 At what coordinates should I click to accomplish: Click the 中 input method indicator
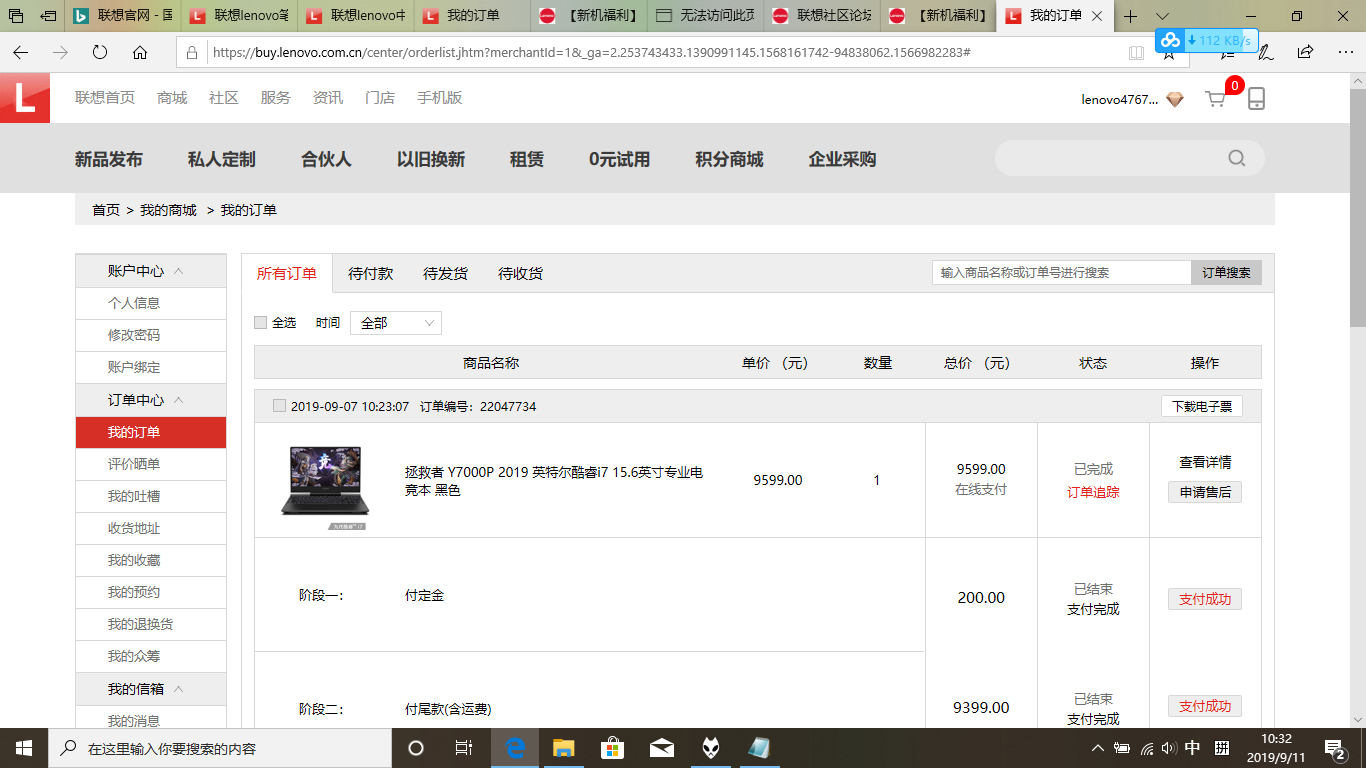tap(1193, 748)
